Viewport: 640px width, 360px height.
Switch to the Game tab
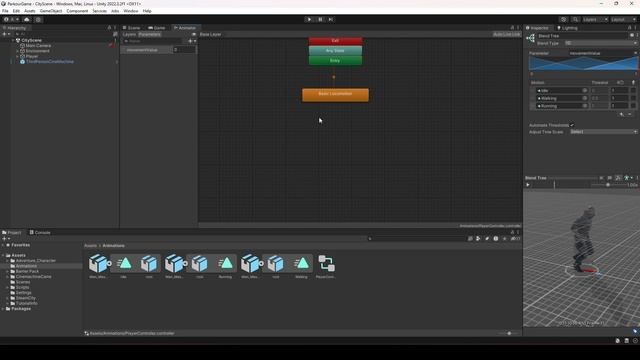click(x=157, y=28)
